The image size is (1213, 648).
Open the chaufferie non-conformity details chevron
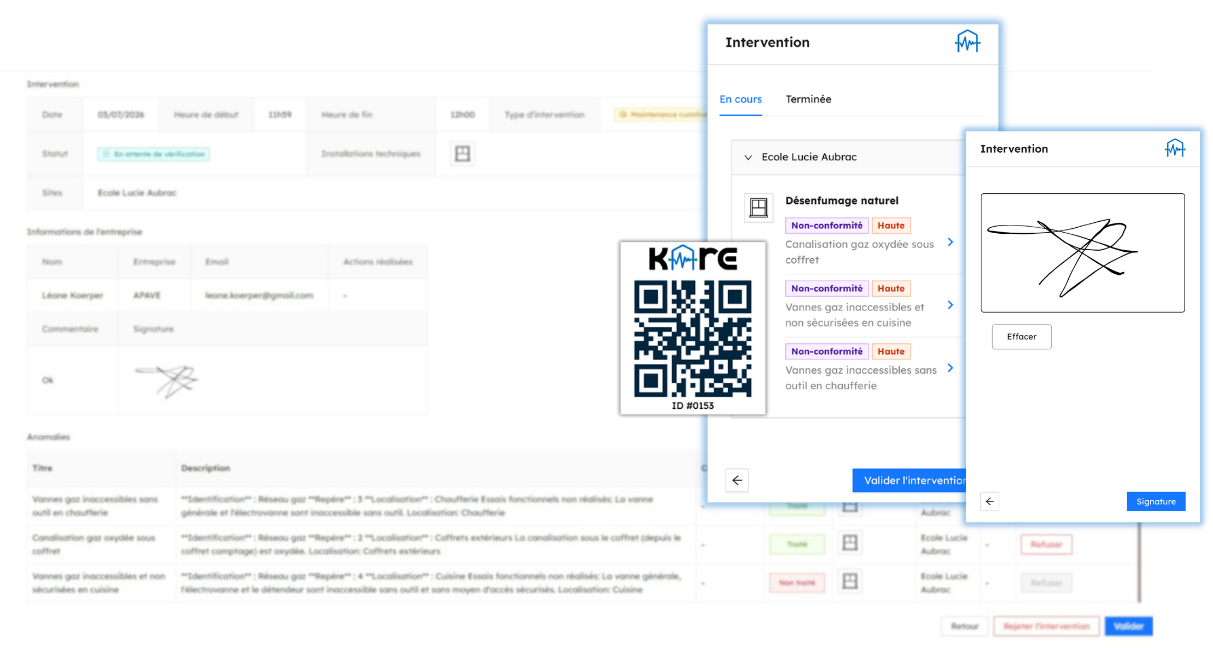[x=950, y=368]
